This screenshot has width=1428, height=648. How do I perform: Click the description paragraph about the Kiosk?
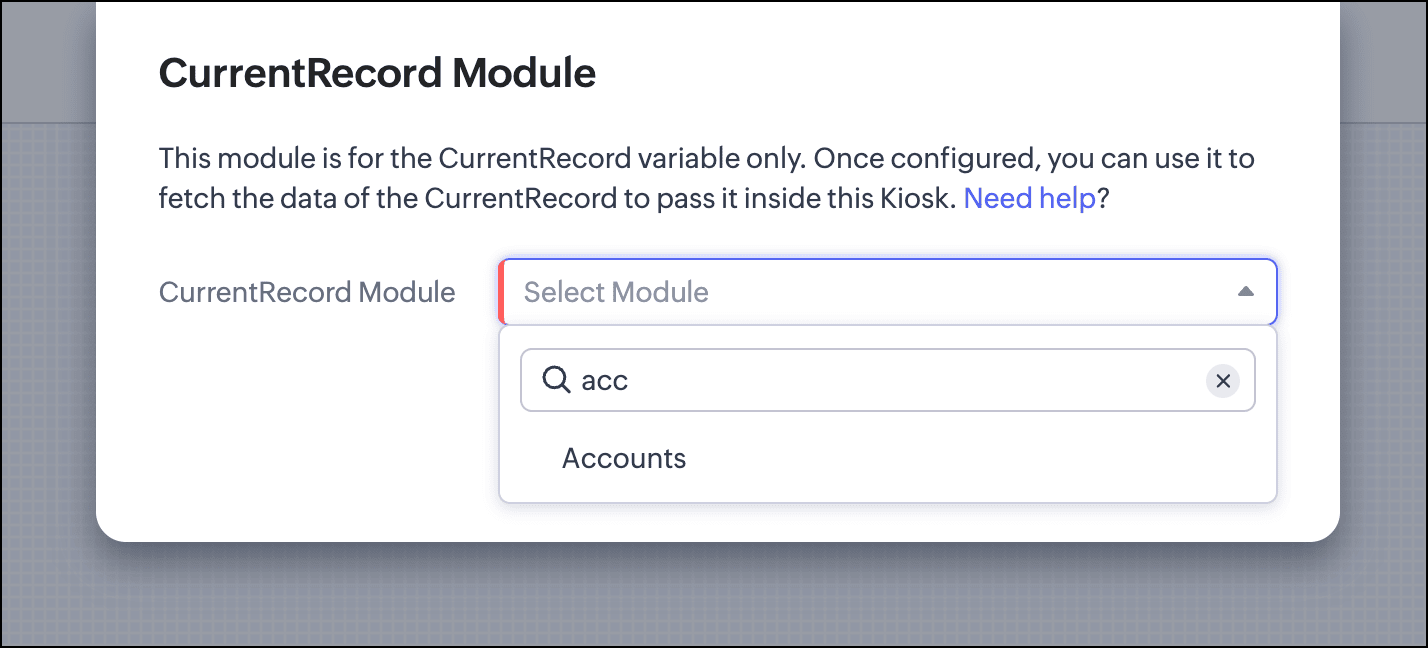[706, 178]
